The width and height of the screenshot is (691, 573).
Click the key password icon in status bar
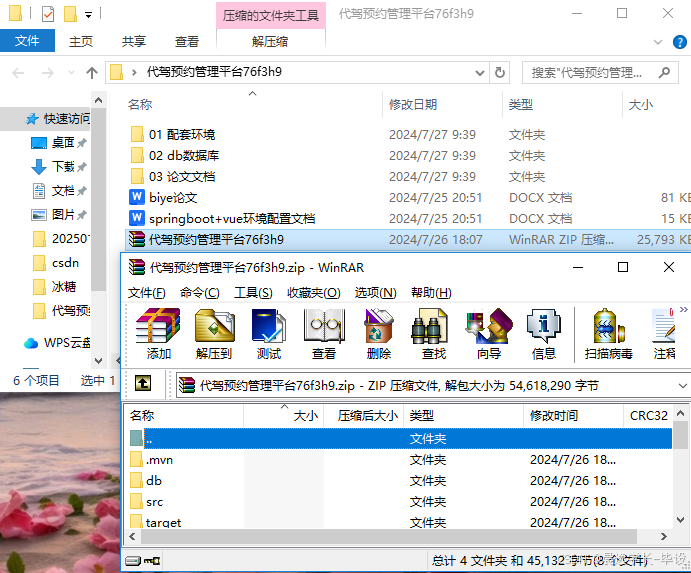[152, 561]
